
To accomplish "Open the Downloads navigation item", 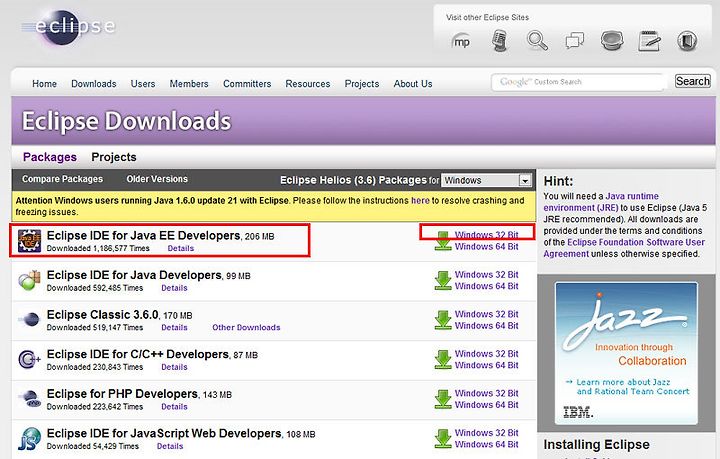I will (94, 84).
